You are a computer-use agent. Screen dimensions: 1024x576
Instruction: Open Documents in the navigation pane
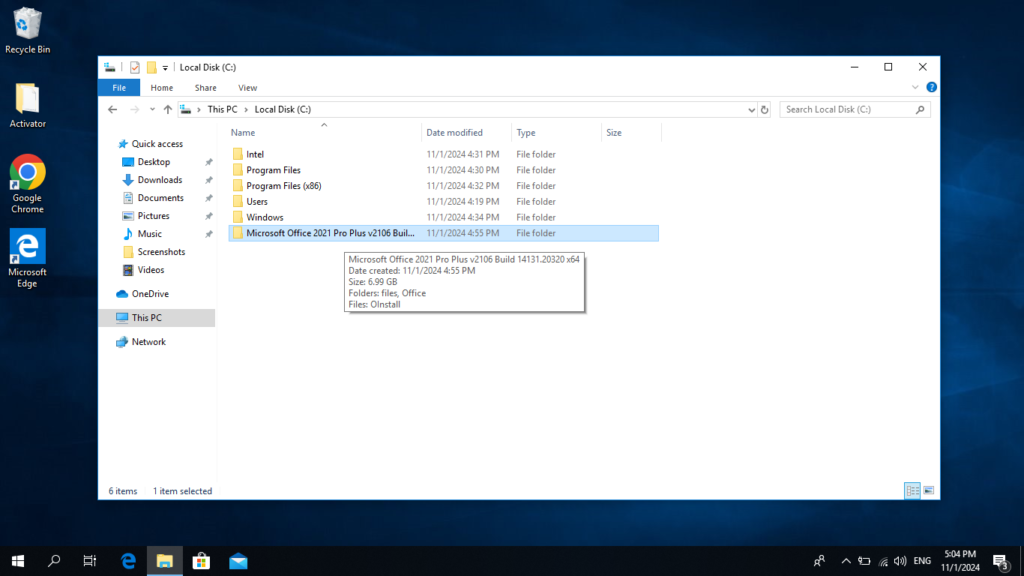[x=160, y=198]
